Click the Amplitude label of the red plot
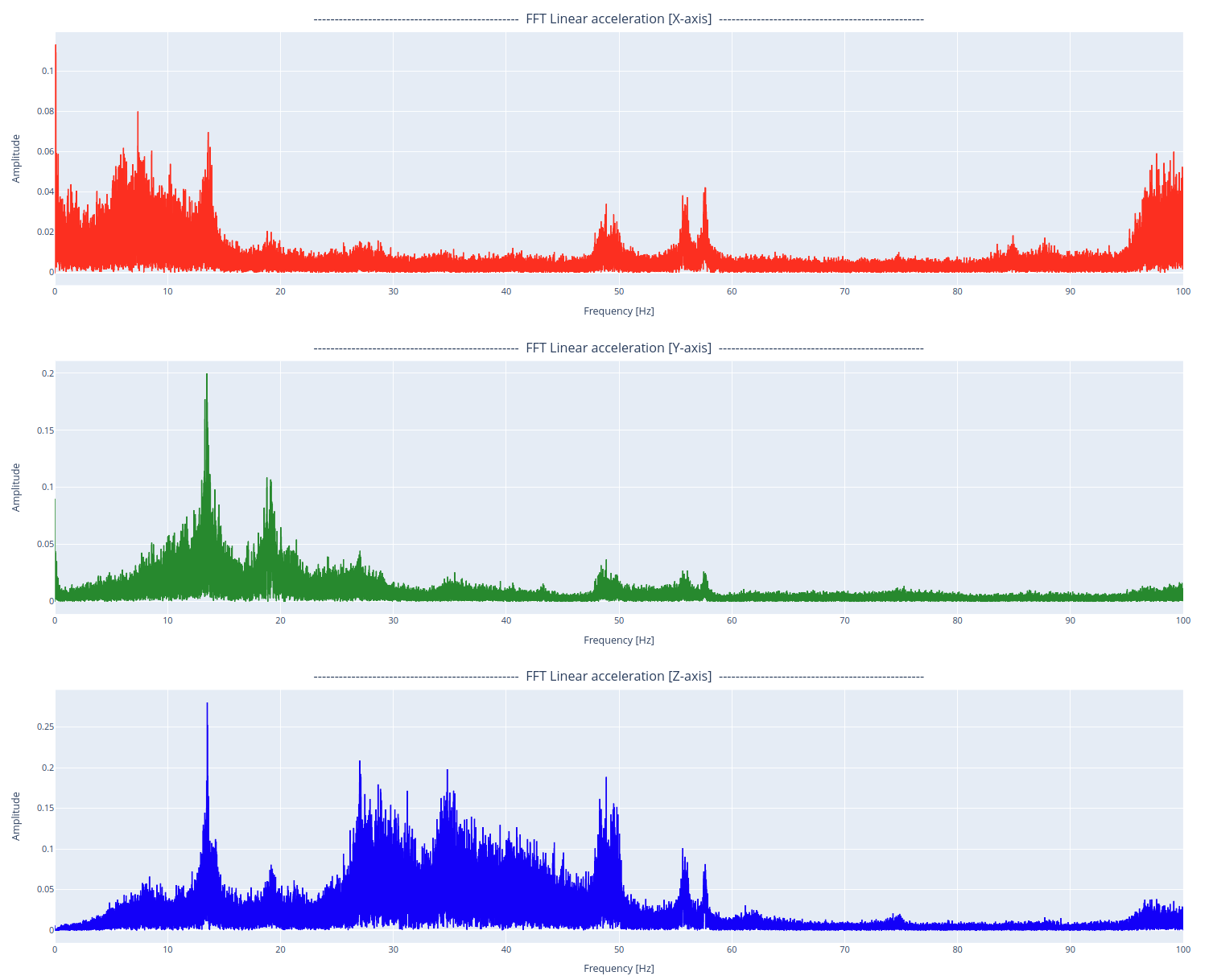 point(16,159)
